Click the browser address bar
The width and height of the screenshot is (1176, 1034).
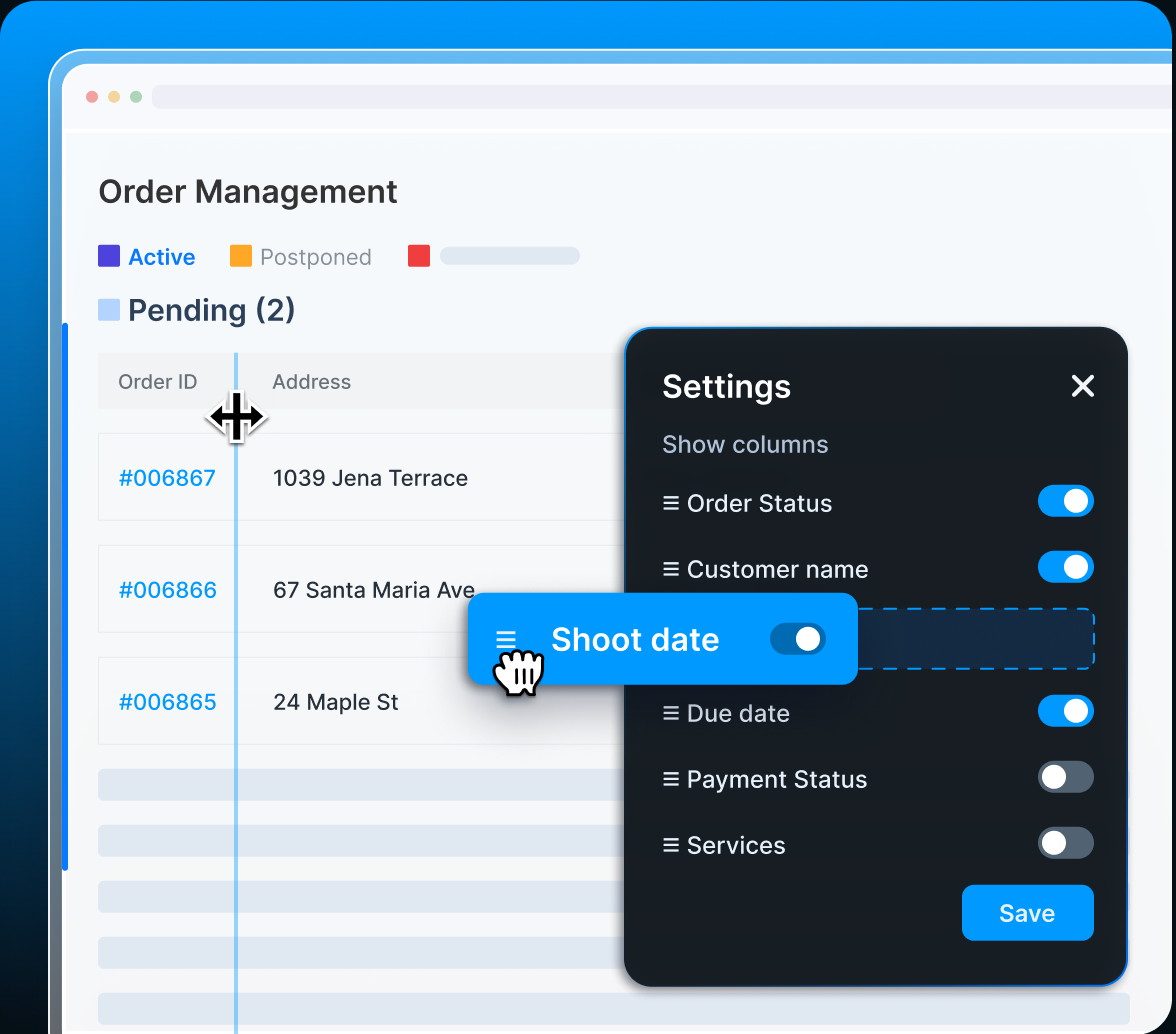(663, 97)
